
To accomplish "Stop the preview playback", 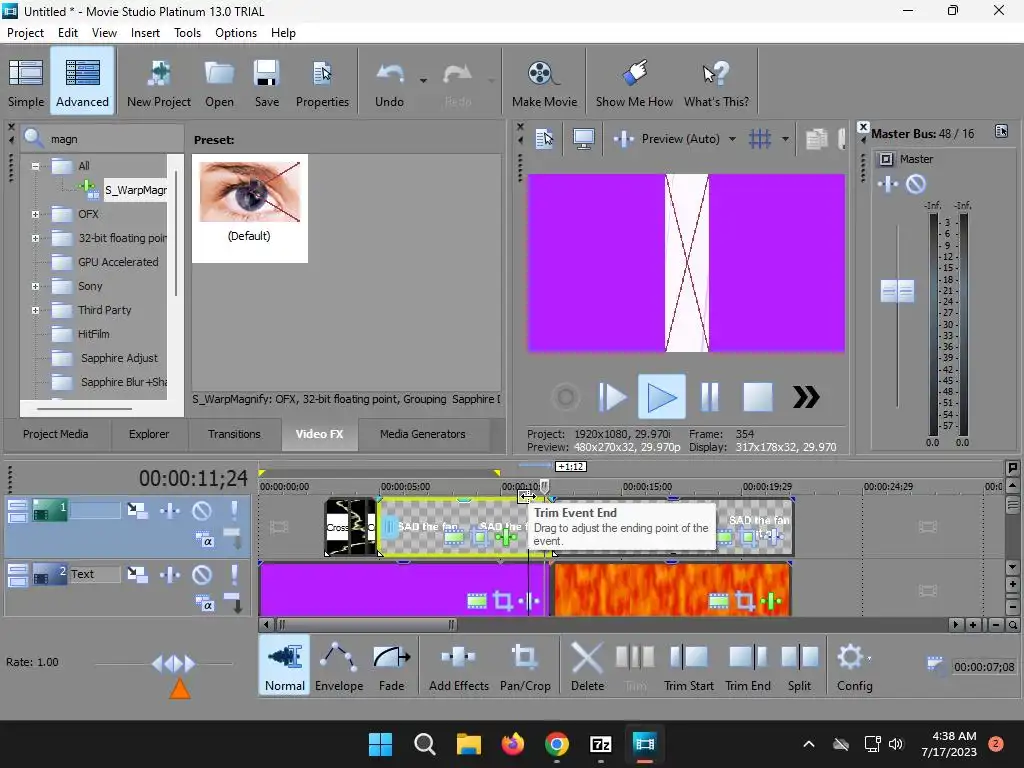I will (x=758, y=397).
